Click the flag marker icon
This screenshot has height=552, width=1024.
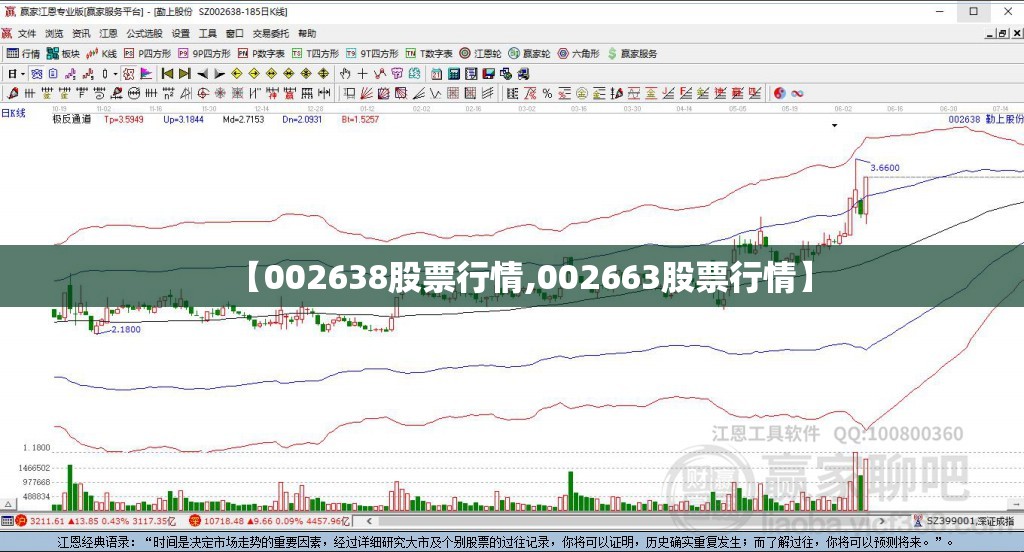146,74
